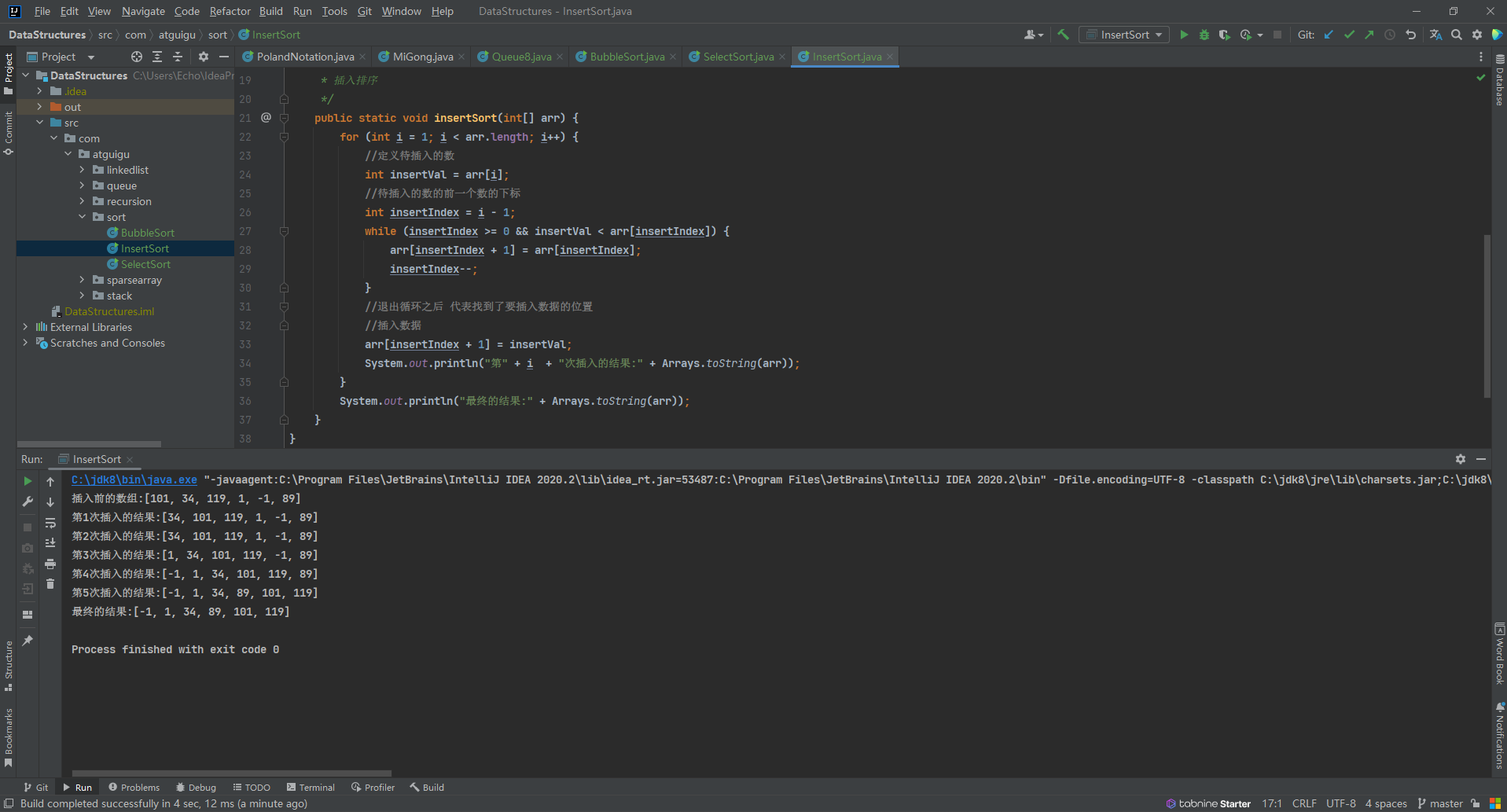Commit changes using the Git checkmark icon
This screenshot has width=1507, height=812.
pyautogui.click(x=1349, y=35)
